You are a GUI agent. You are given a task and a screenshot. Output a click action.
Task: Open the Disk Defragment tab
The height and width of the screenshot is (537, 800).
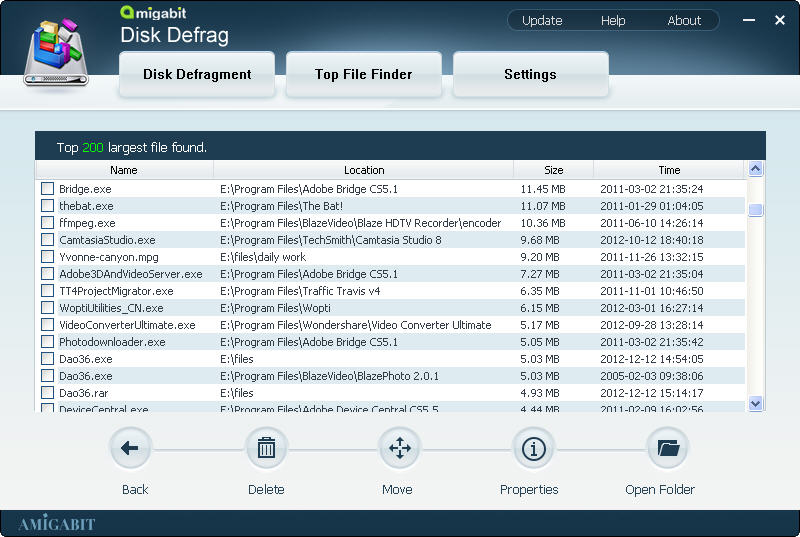197,74
